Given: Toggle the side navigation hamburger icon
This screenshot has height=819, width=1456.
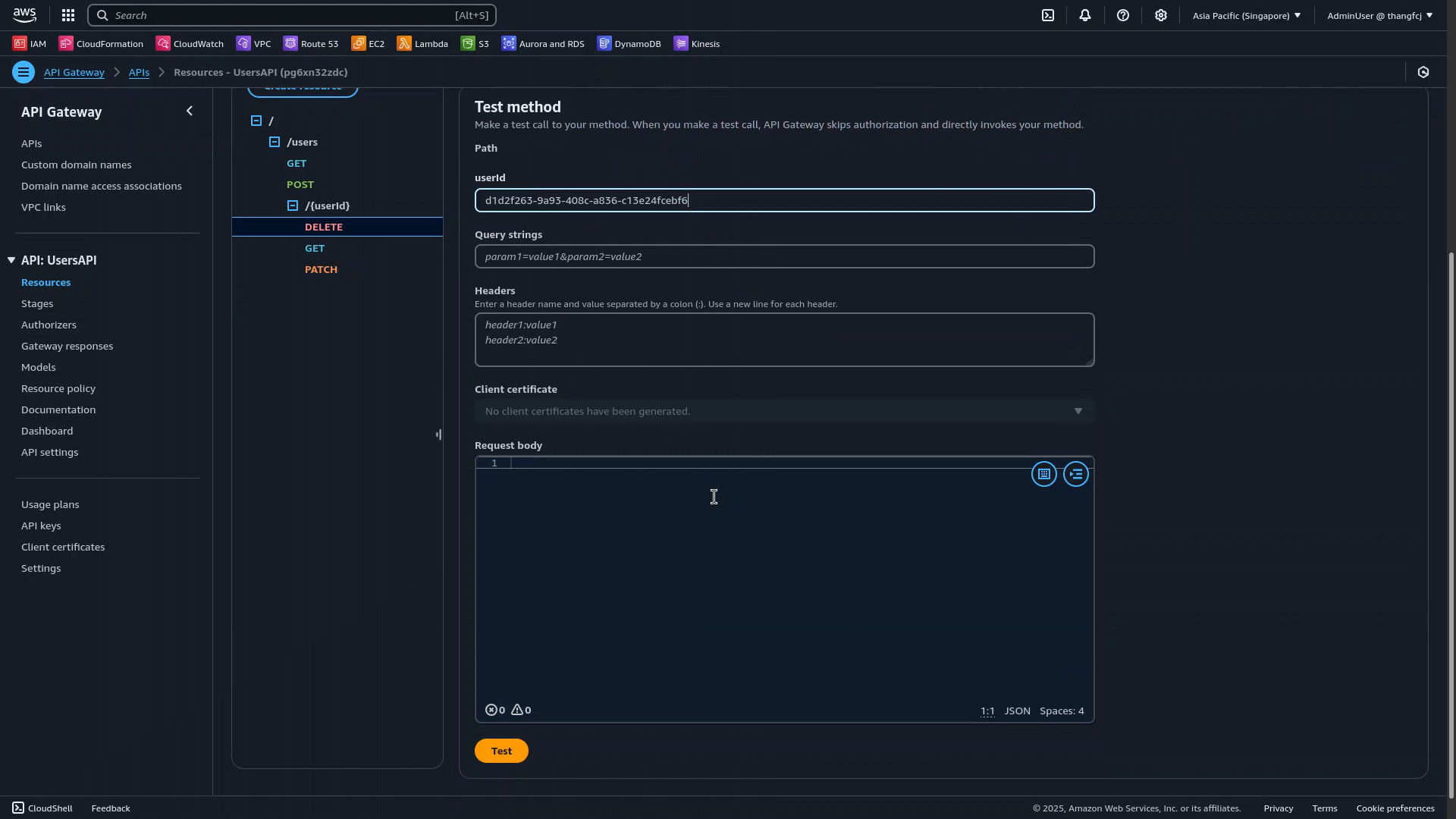Looking at the screenshot, I should coord(24,72).
